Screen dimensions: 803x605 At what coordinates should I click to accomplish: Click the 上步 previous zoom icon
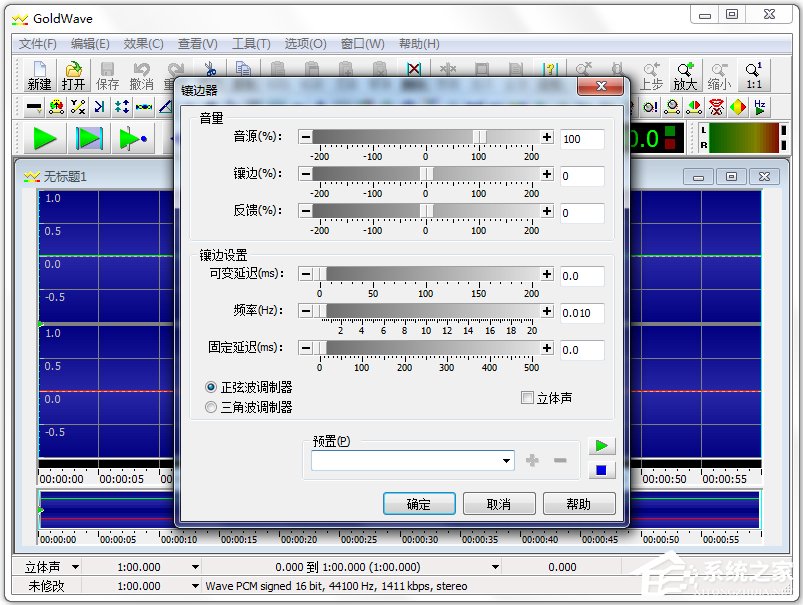tap(651, 75)
